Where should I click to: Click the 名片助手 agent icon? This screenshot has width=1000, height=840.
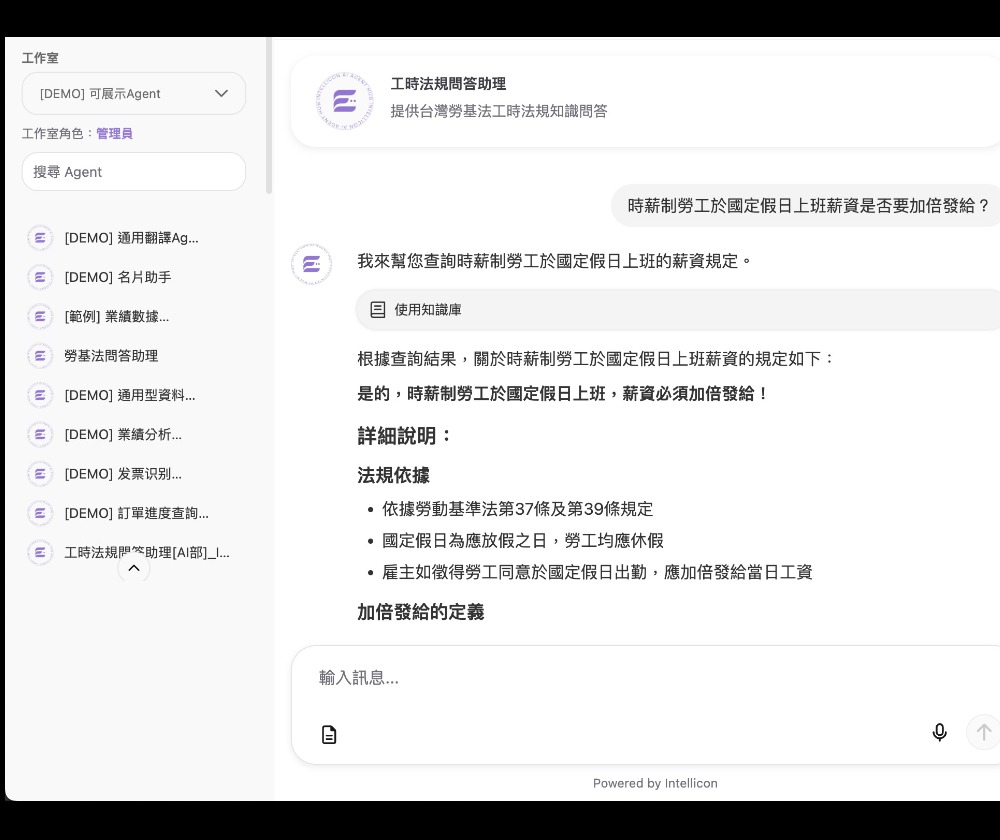pos(40,277)
